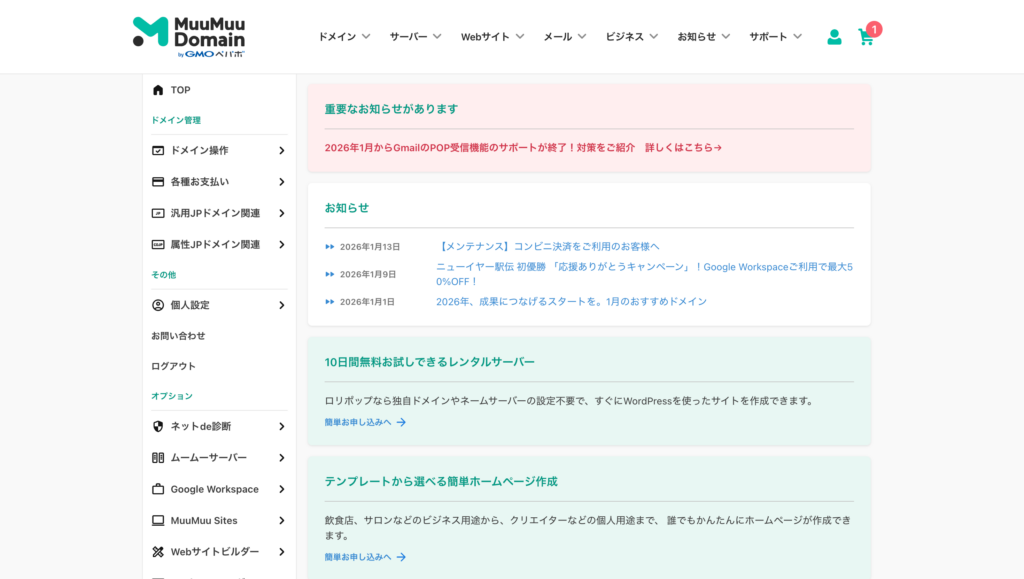Expand ドメイン操作 sidebar chevron

coord(282,151)
